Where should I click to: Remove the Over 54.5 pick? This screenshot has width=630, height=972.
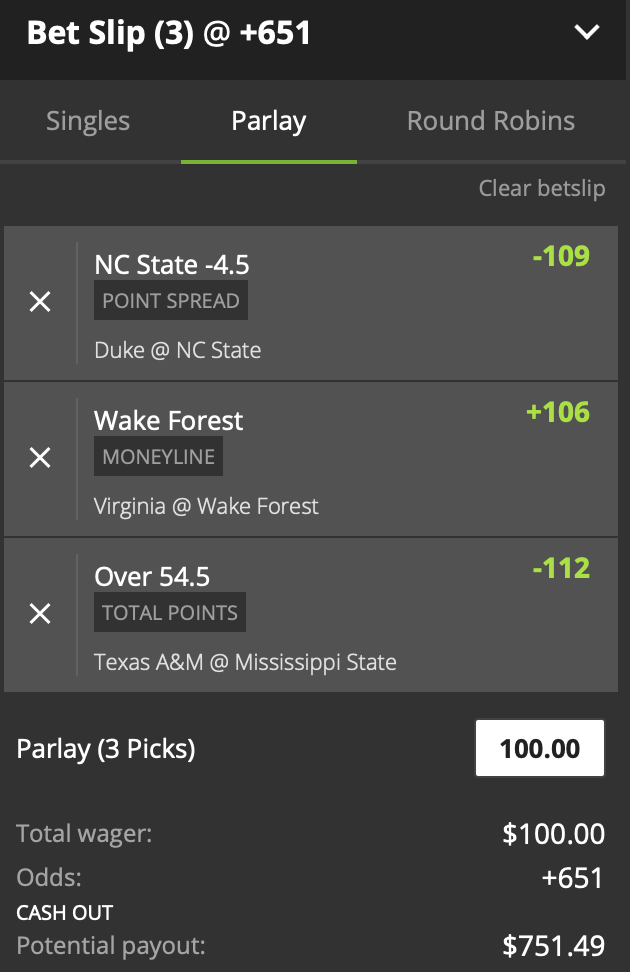pos(40,614)
